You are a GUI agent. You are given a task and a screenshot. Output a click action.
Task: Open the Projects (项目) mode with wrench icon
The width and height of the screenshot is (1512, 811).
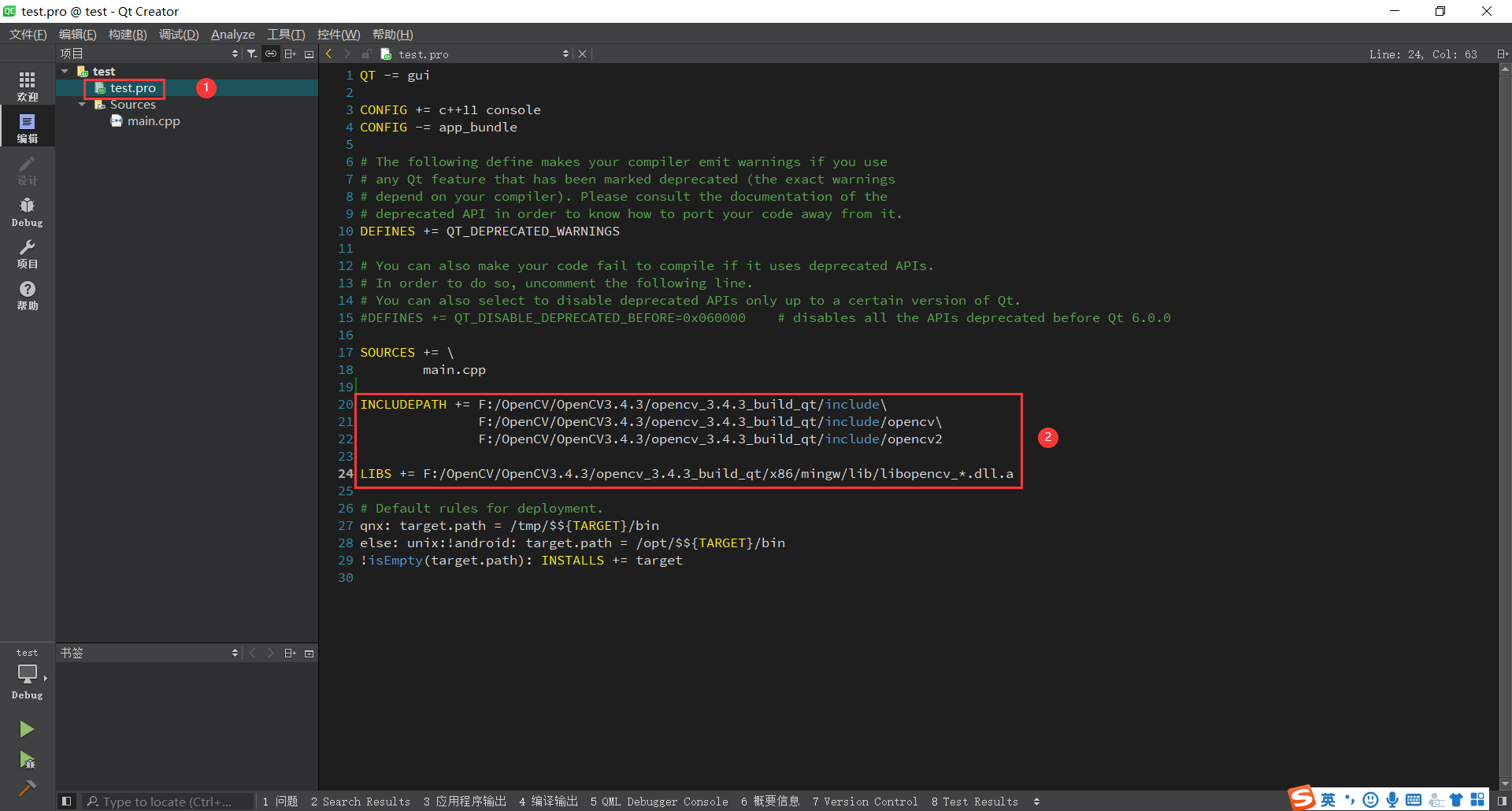pyautogui.click(x=28, y=253)
